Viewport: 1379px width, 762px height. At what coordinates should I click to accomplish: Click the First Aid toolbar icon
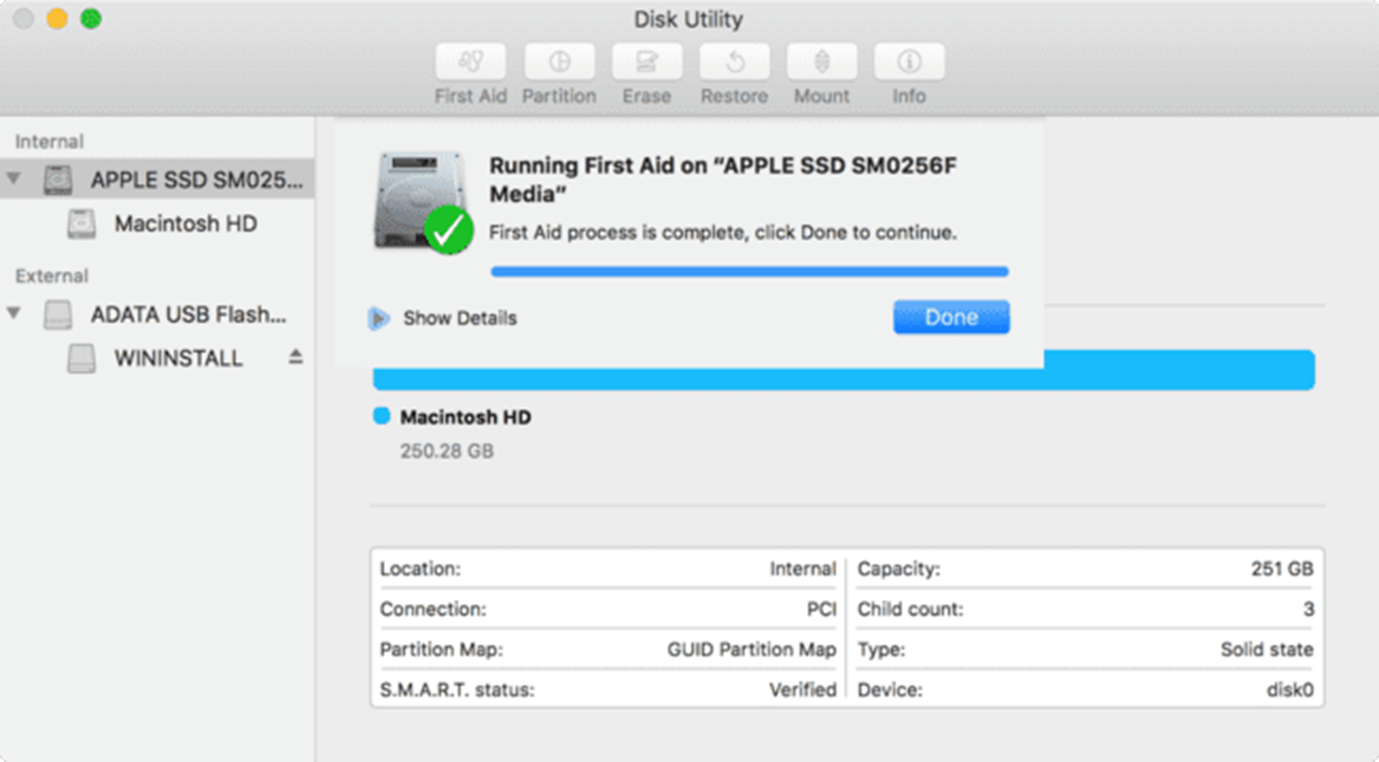tap(470, 62)
